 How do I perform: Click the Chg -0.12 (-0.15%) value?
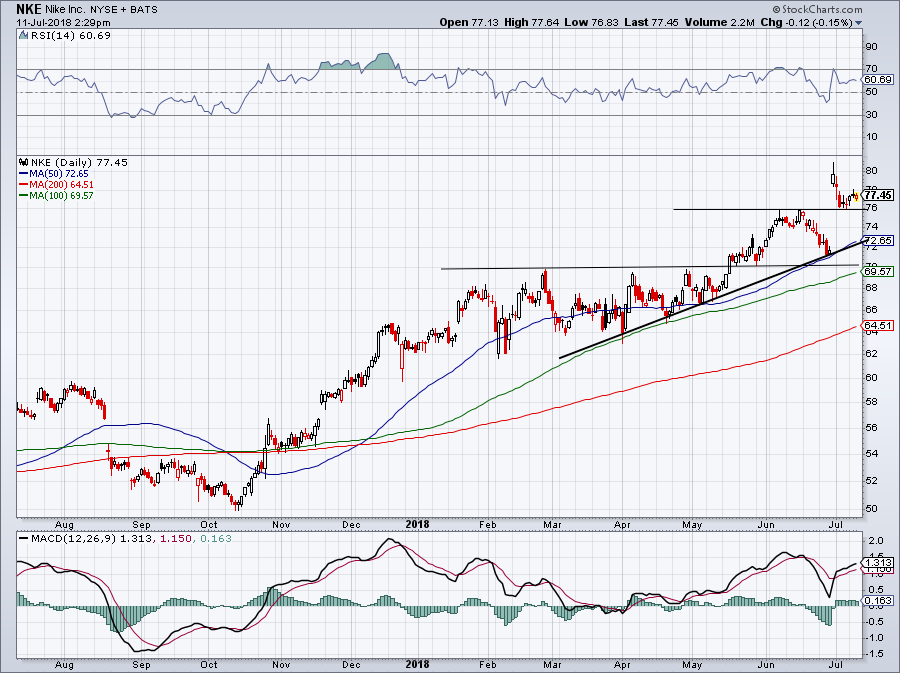coord(806,22)
